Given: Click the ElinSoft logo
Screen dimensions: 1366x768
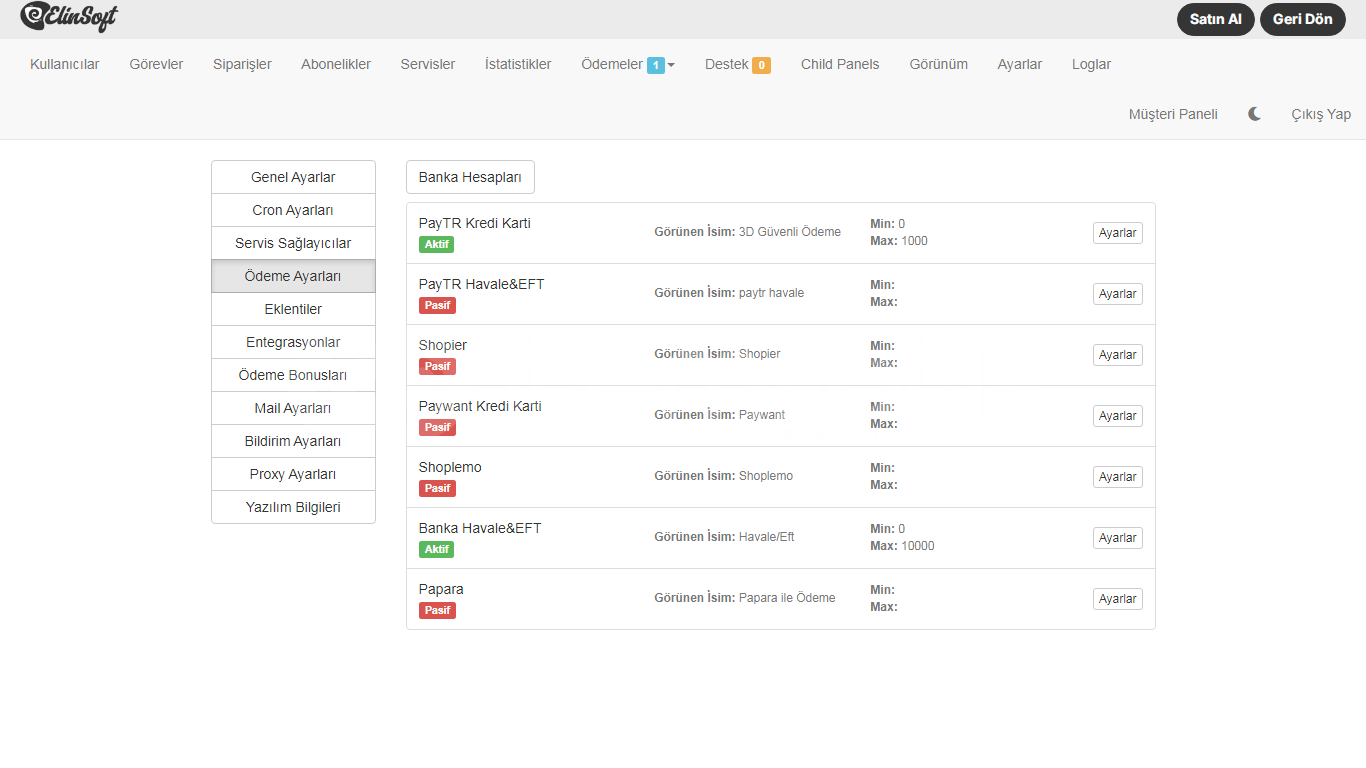Looking at the screenshot, I should pyautogui.click(x=69, y=17).
